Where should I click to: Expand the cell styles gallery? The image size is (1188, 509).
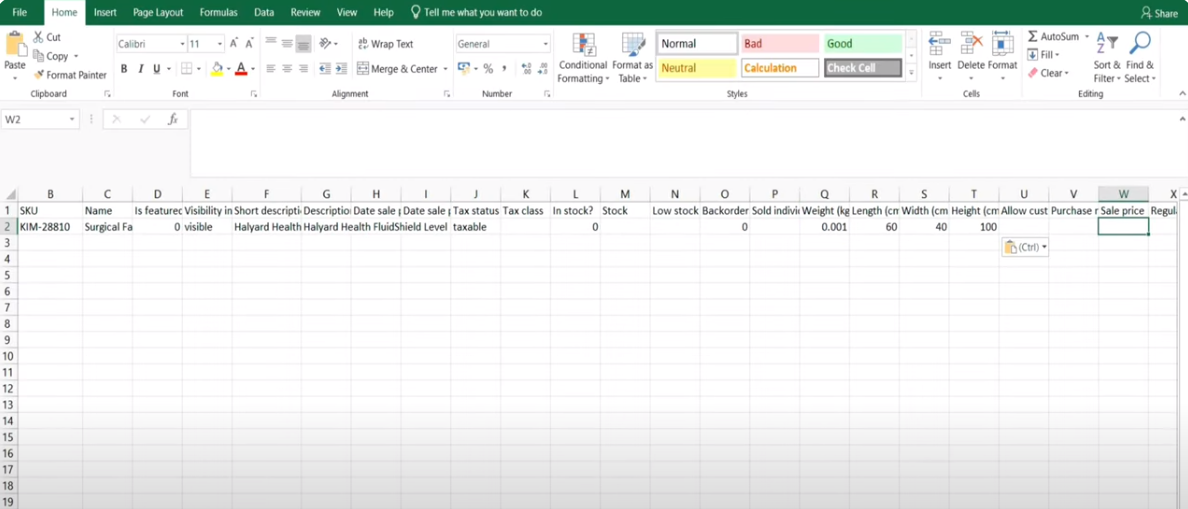(x=911, y=73)
